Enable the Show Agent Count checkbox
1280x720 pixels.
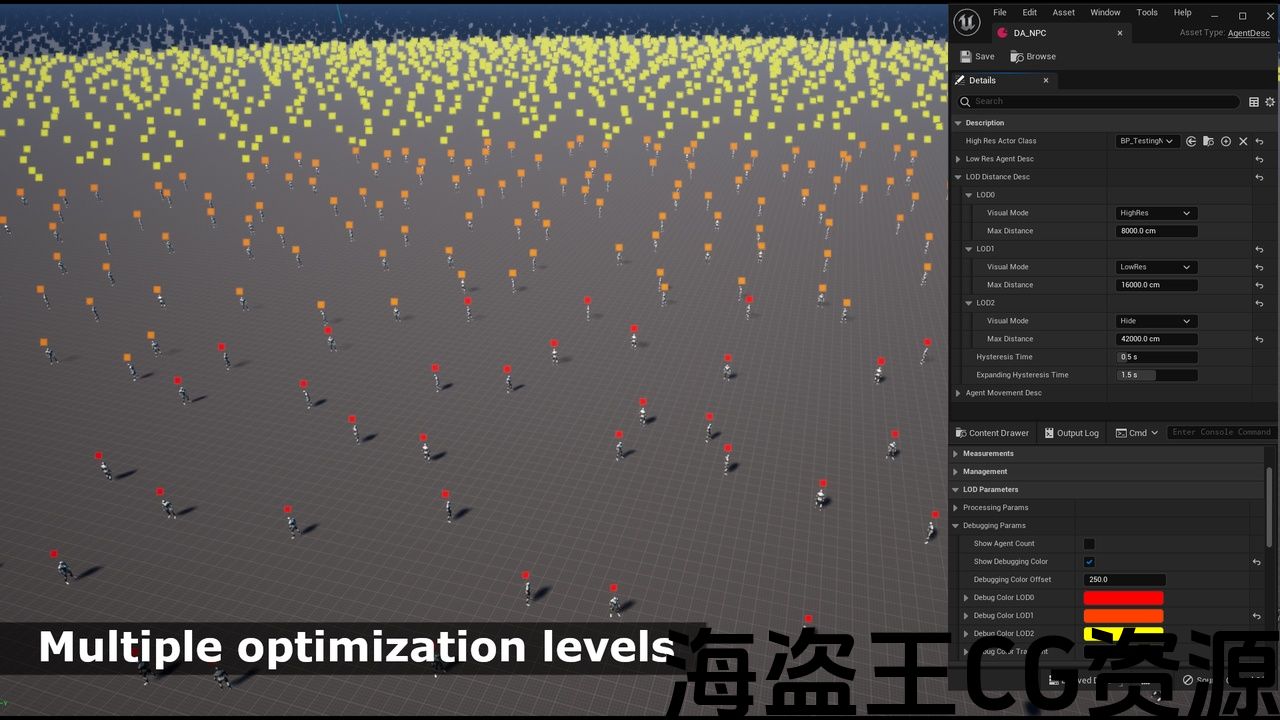tap(1089, 544)
